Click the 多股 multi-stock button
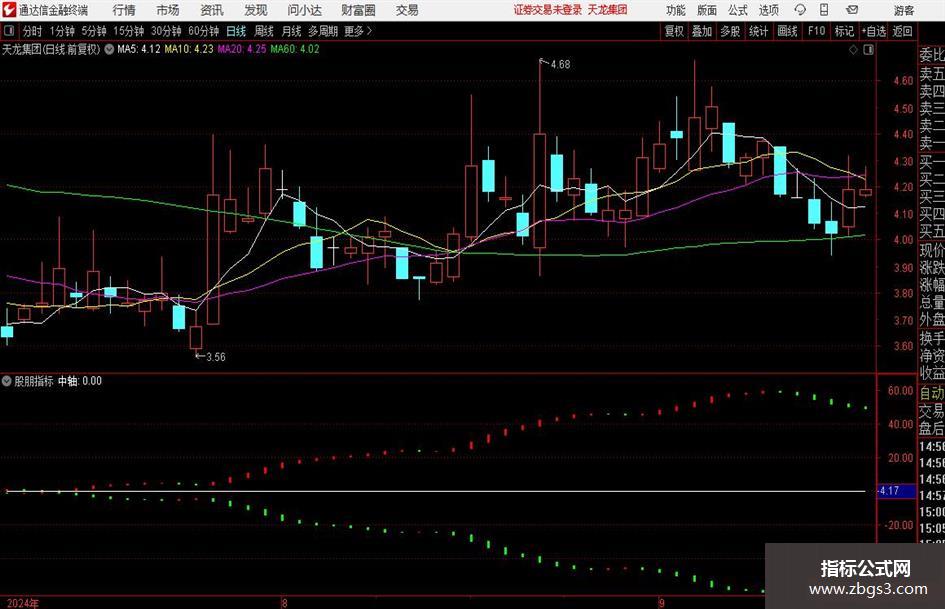This screenshot has width=945, height=609. click(730, 31)
